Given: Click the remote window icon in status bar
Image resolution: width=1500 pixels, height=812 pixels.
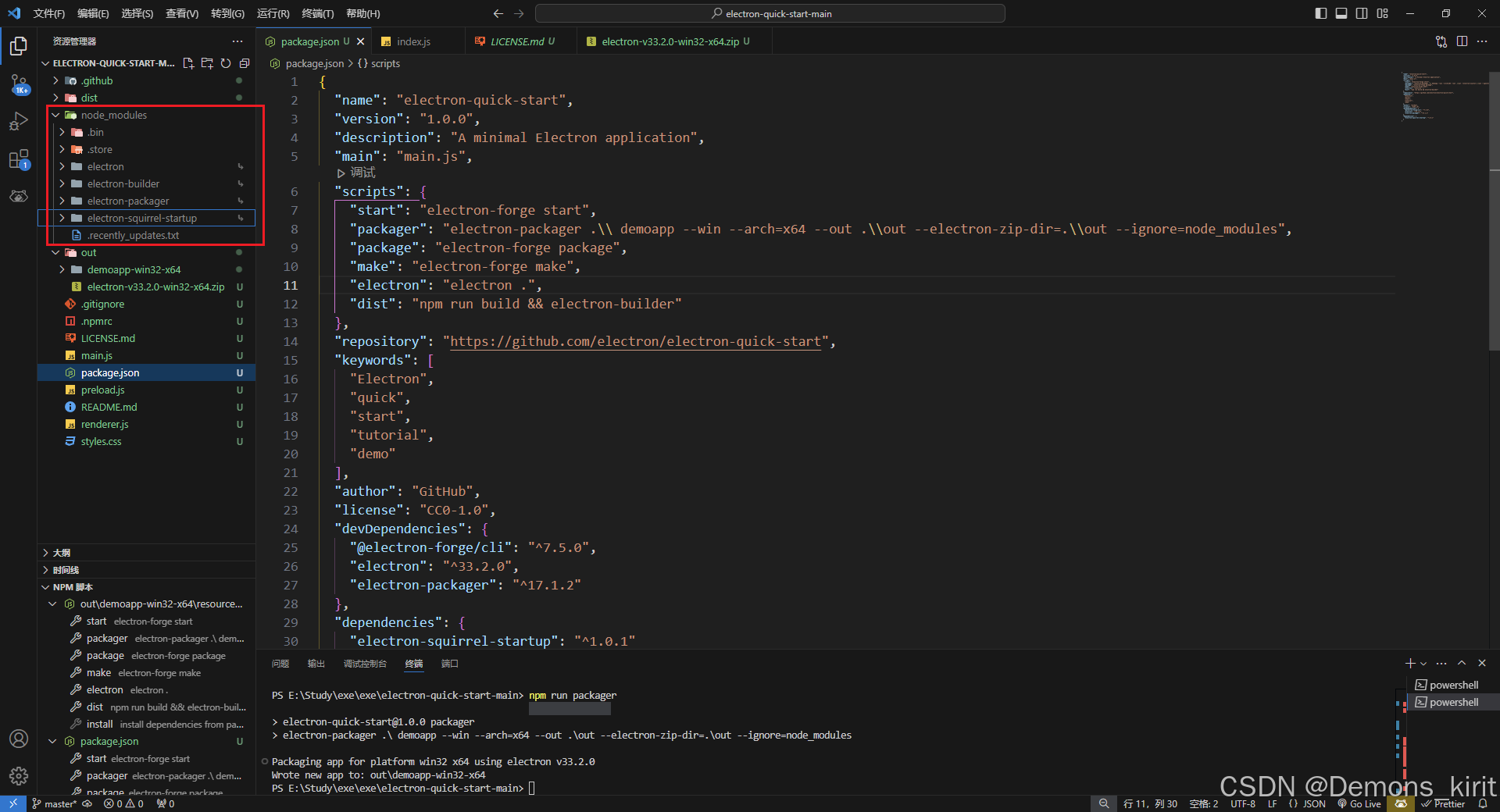Looking at the screenshot, I should coord(12,803).
